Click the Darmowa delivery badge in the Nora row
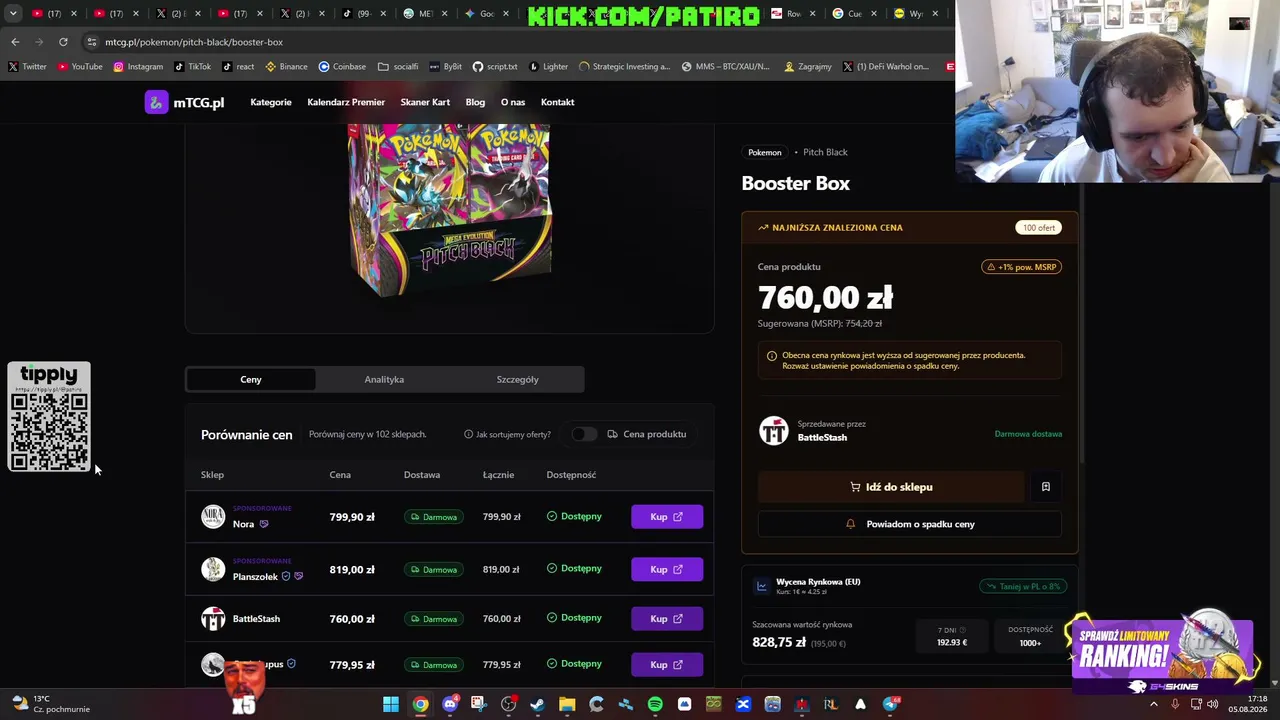 [434, 517]
